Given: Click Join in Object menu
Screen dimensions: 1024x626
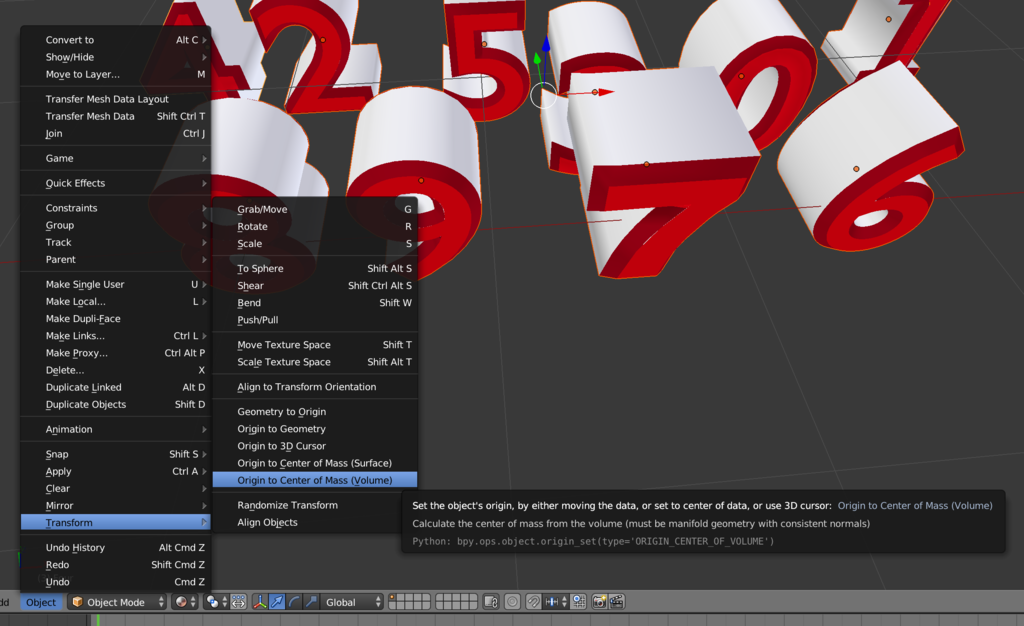Looking at the screenshot, I should pos(116,133).
